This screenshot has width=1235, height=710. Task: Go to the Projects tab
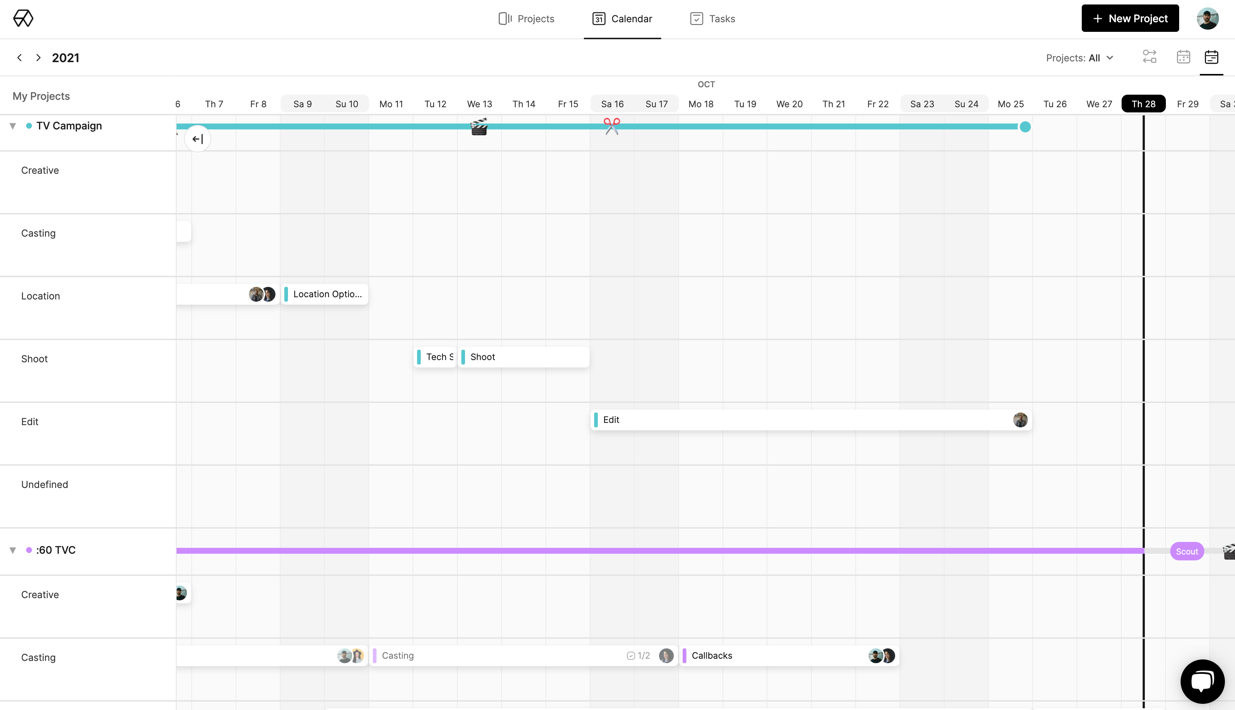tap(526, 19)
